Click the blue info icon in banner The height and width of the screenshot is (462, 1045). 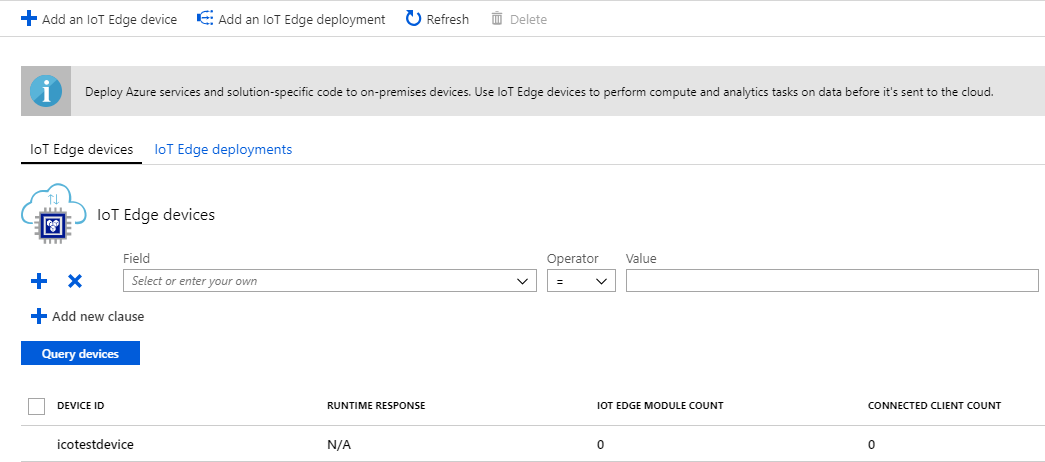(x=45, y=91)
